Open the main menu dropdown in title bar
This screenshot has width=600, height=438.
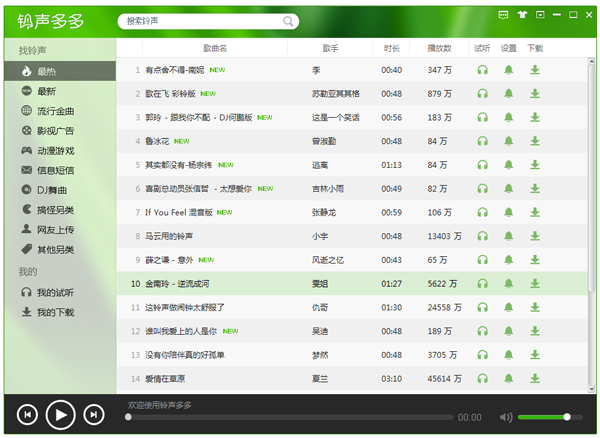(540, 15)
